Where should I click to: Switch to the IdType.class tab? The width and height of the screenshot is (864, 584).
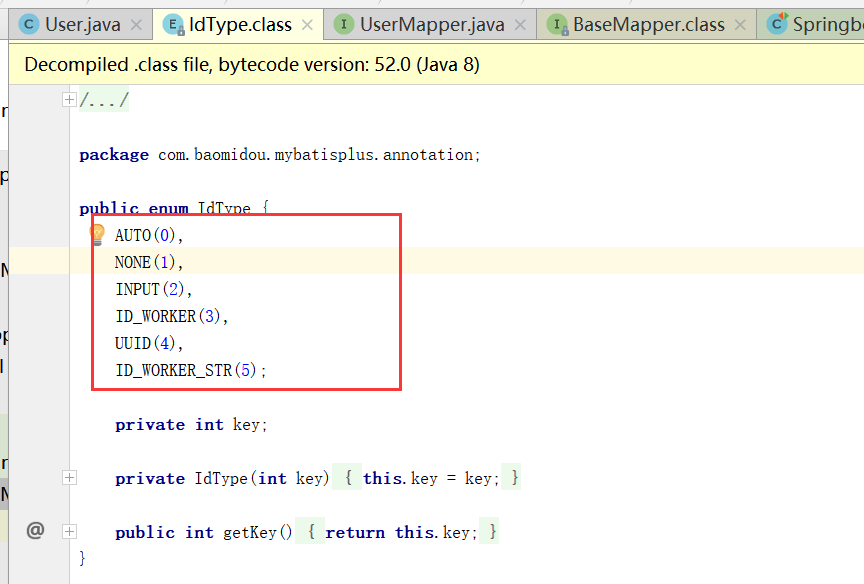[240, 25]
